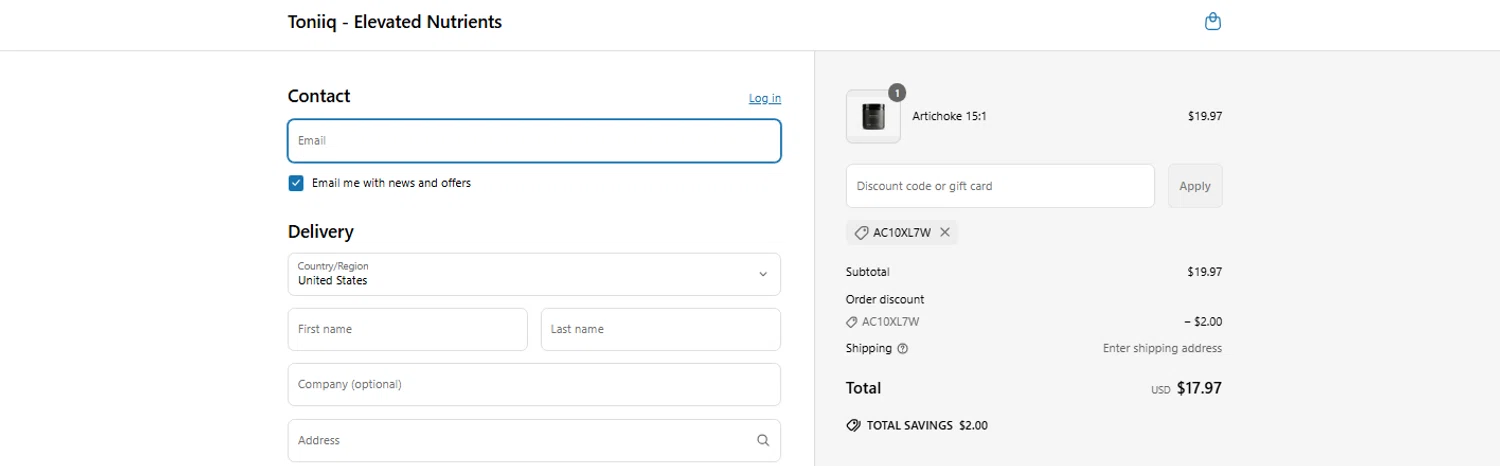Click the Address input field
This screenshot has height=466, width=1500.
point(534,440)
